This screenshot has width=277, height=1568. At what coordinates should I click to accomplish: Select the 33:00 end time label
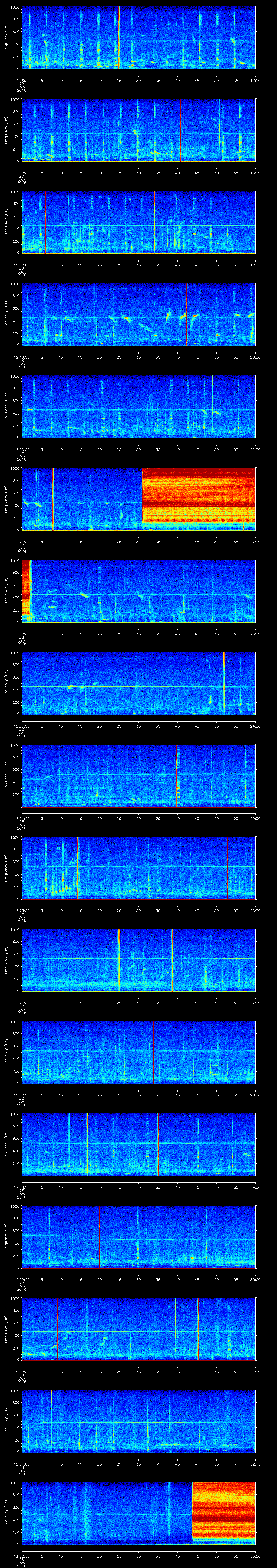click(x=255, y=1556)
